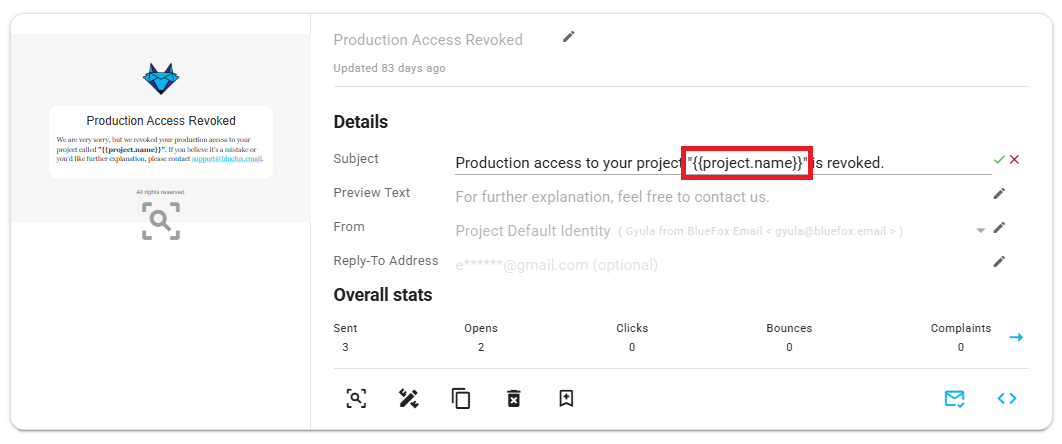Click into the Subject input field
1062x444 pixels.
(723, 162)
